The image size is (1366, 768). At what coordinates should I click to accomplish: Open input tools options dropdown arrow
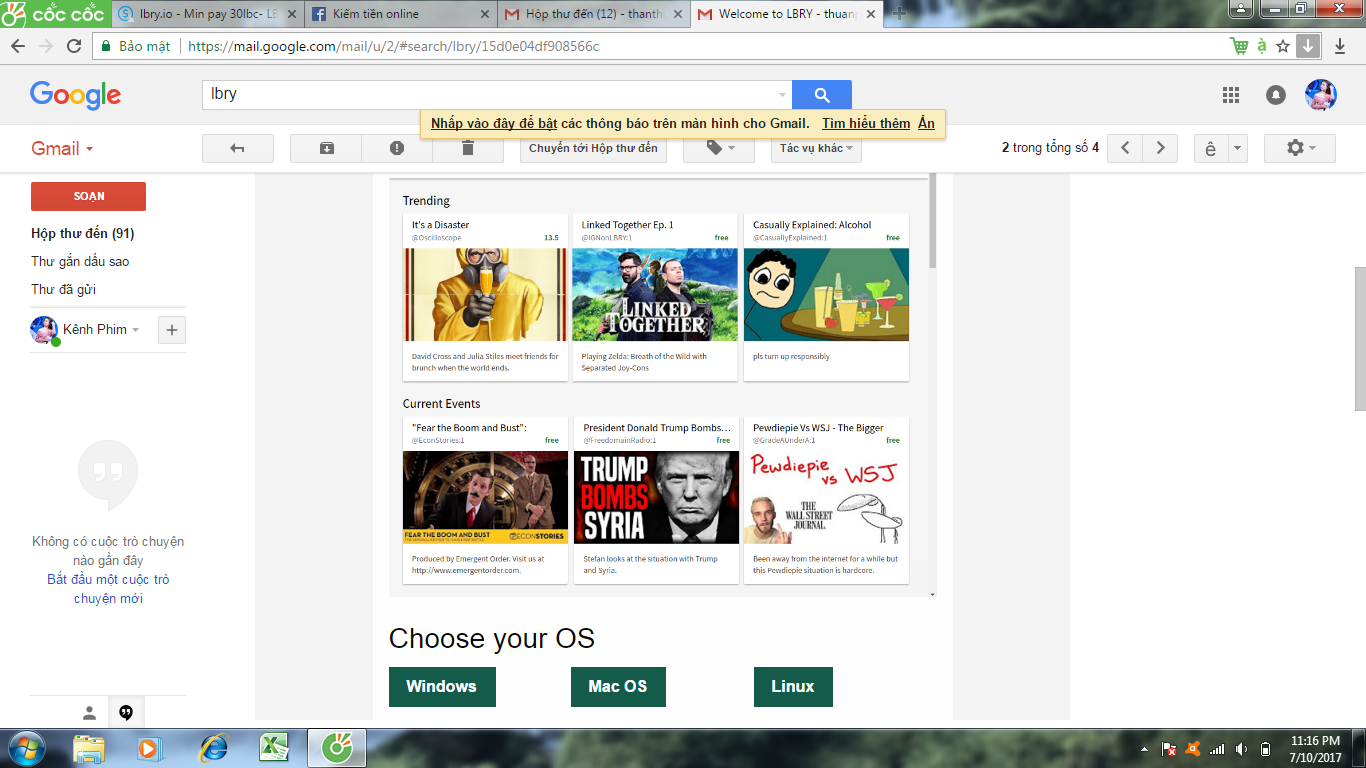point(1238,148)
